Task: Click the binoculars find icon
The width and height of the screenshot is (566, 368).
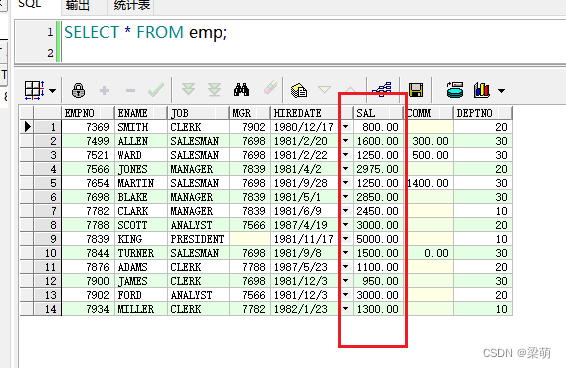Action: (x=241, y=90)
